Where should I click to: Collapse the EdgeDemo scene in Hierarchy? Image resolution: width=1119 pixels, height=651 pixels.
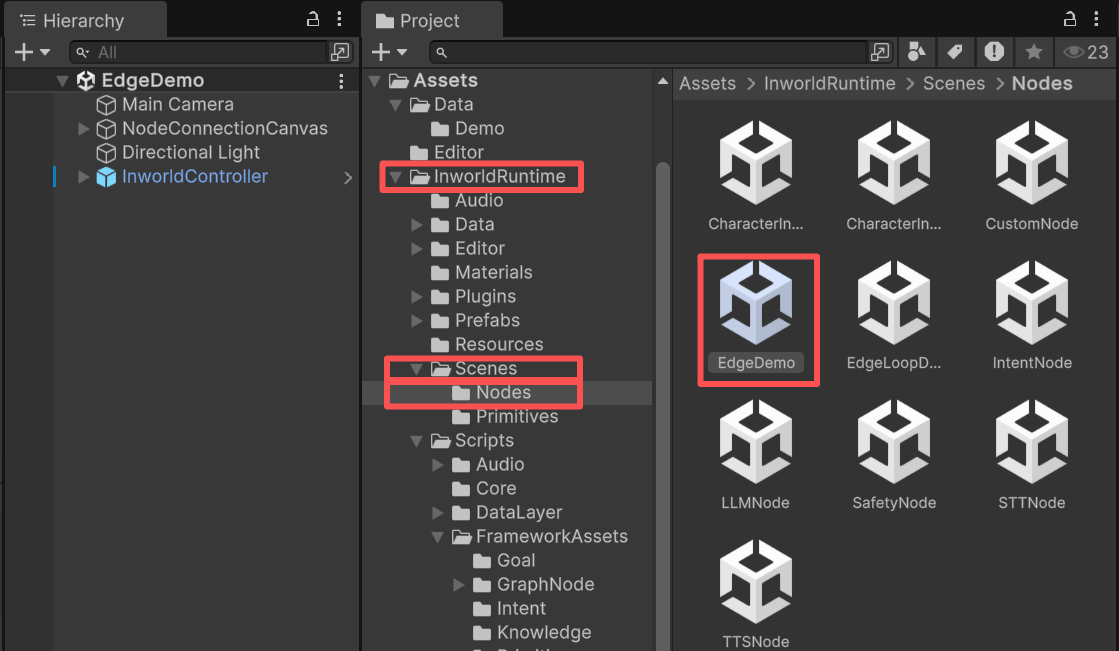tap(62, 81)
